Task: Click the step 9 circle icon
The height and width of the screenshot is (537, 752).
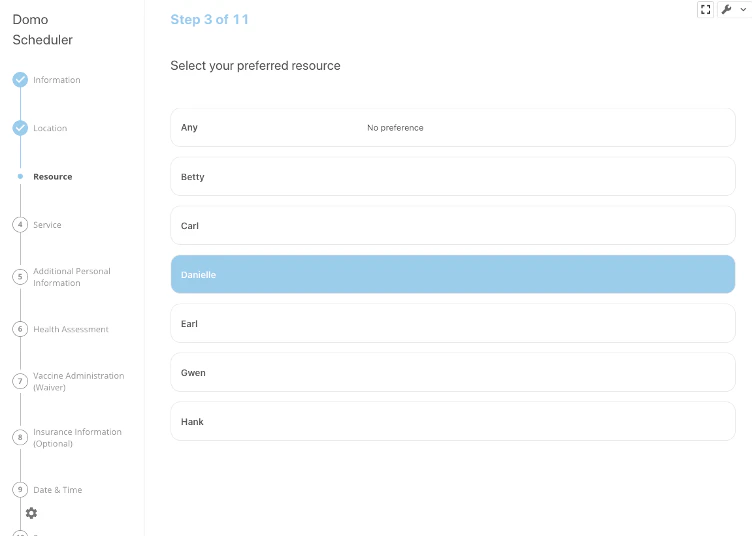Action: coord(20,490)
